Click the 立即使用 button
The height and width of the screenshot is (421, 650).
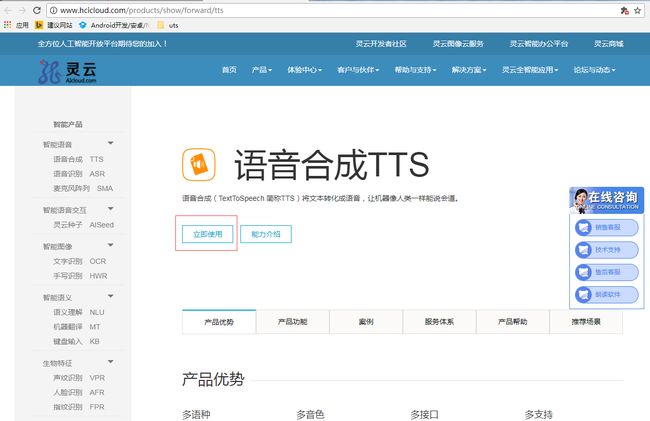(x=208, y=234)
